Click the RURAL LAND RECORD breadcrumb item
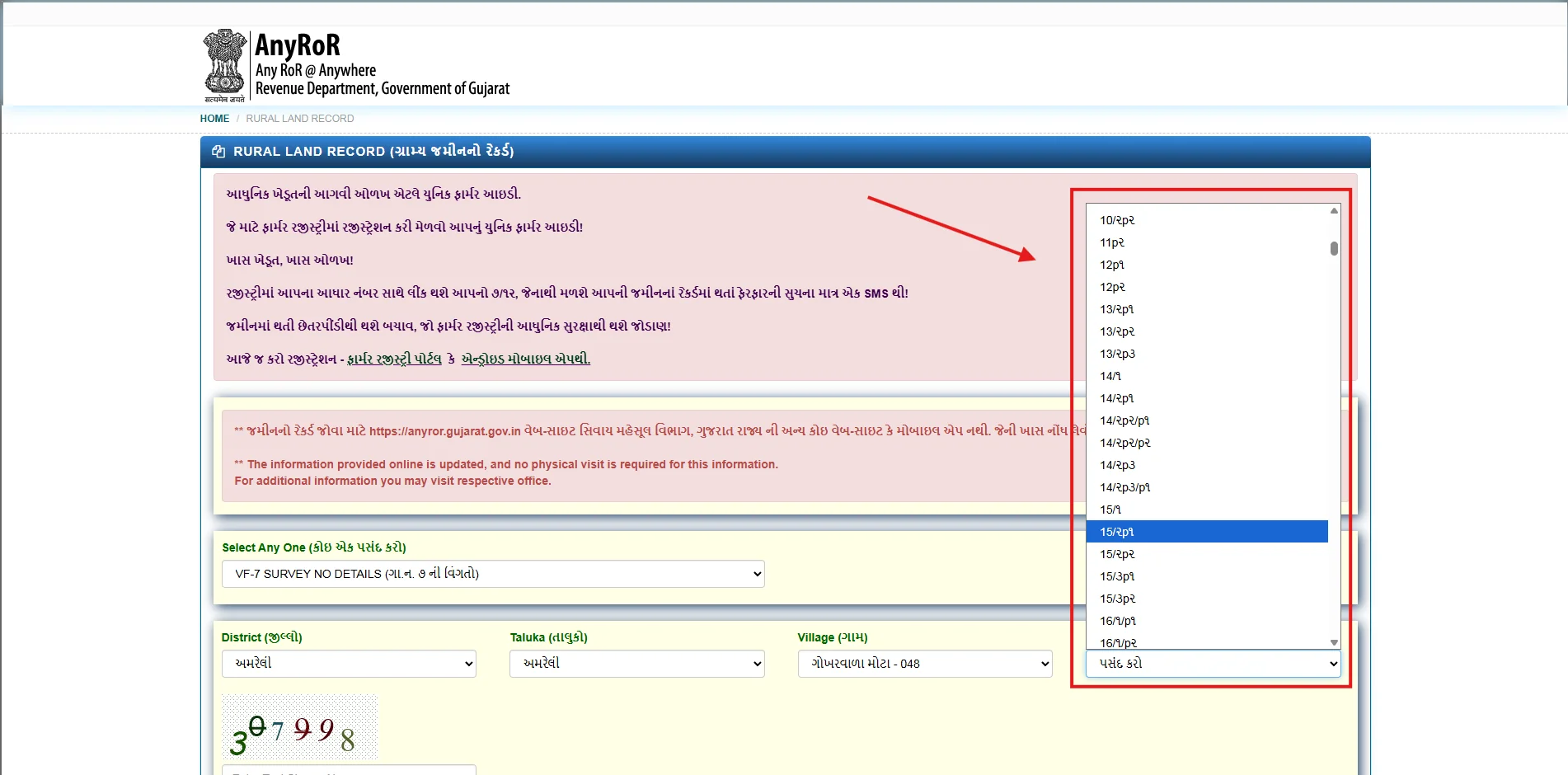 coord(299,118)
